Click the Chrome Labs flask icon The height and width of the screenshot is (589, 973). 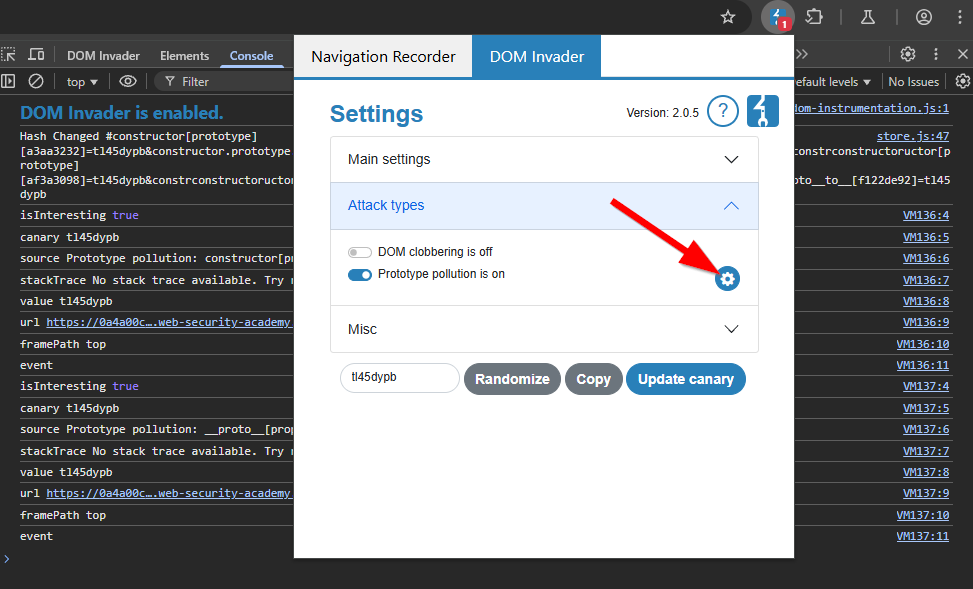(x=868, y=17)
